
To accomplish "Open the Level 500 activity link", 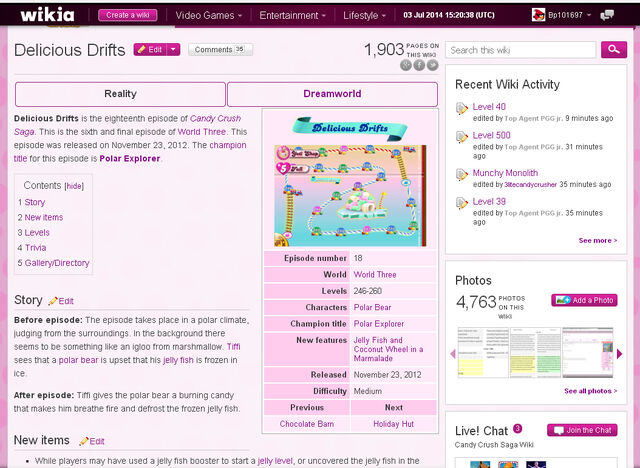I will point(491,135).
